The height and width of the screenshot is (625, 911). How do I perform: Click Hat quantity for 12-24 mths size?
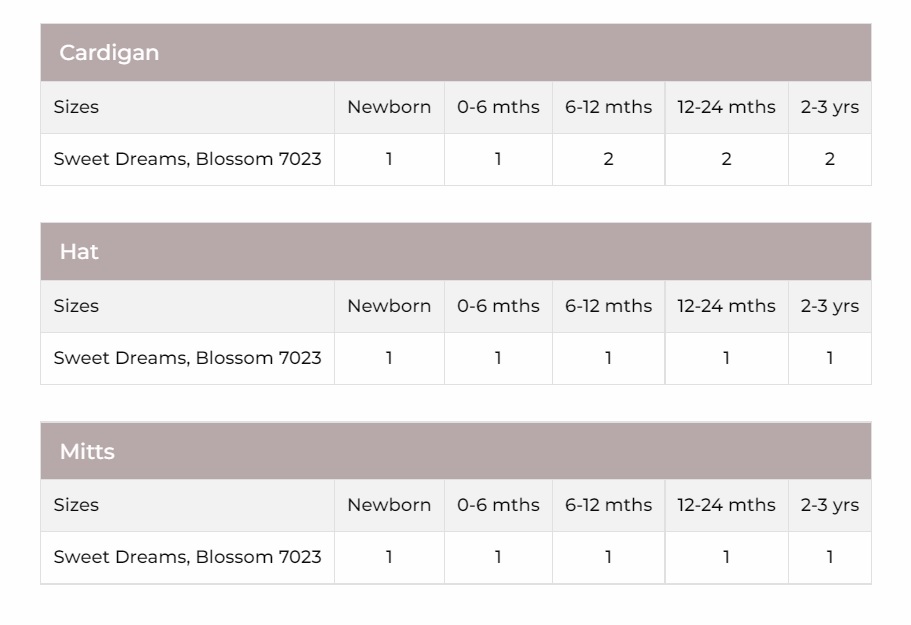tap(726, 358)
